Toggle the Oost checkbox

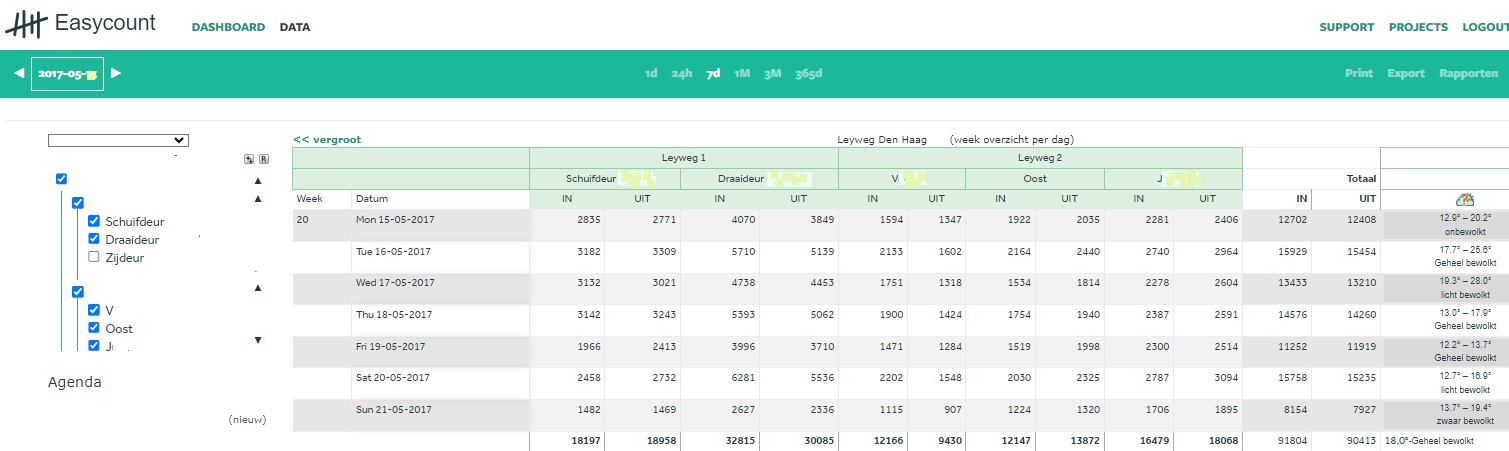(94, 328)
